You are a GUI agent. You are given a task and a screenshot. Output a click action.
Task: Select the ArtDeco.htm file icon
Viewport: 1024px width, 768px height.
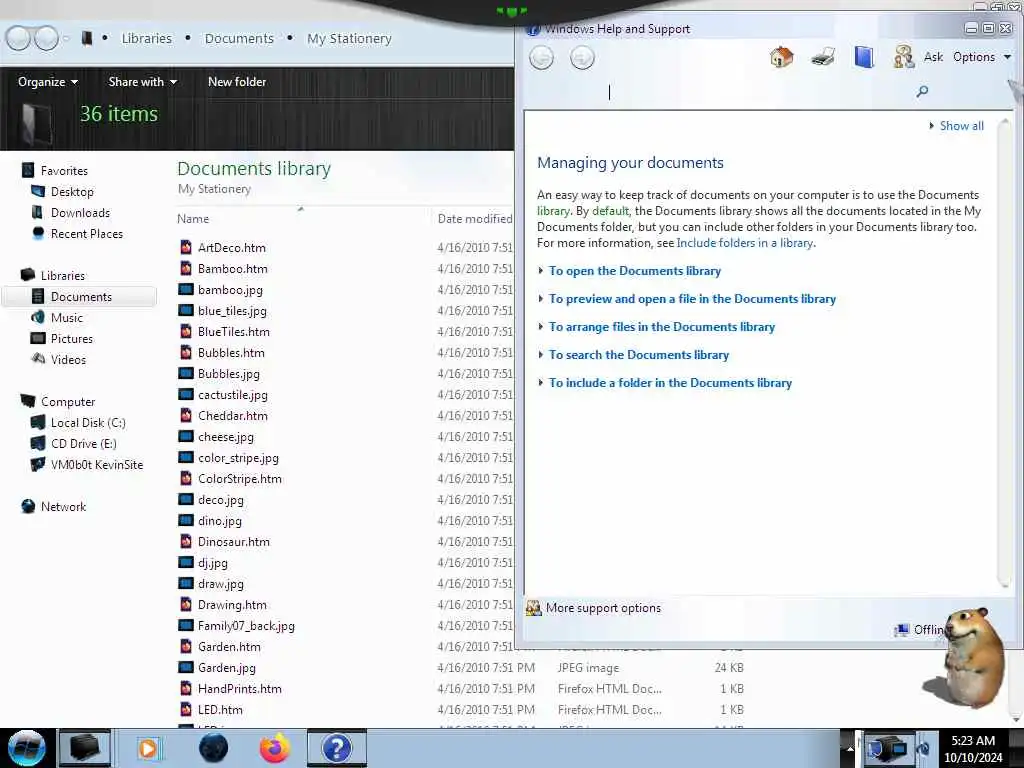coord(186,248)
